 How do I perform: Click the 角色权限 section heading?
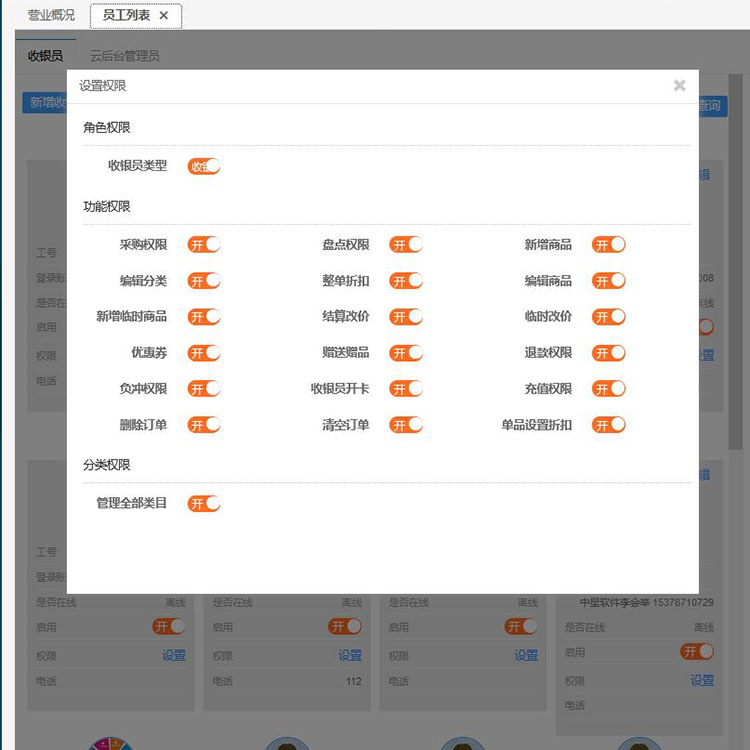click(107, 128)
